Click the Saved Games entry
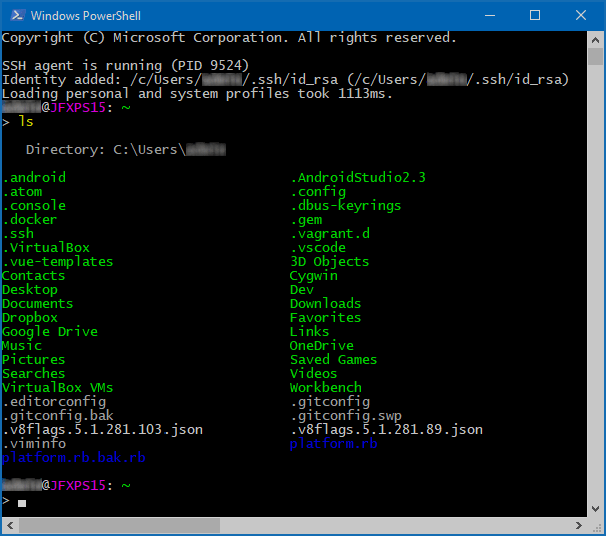The width and height of the screenshot is (606, 536). click(334, 359)
